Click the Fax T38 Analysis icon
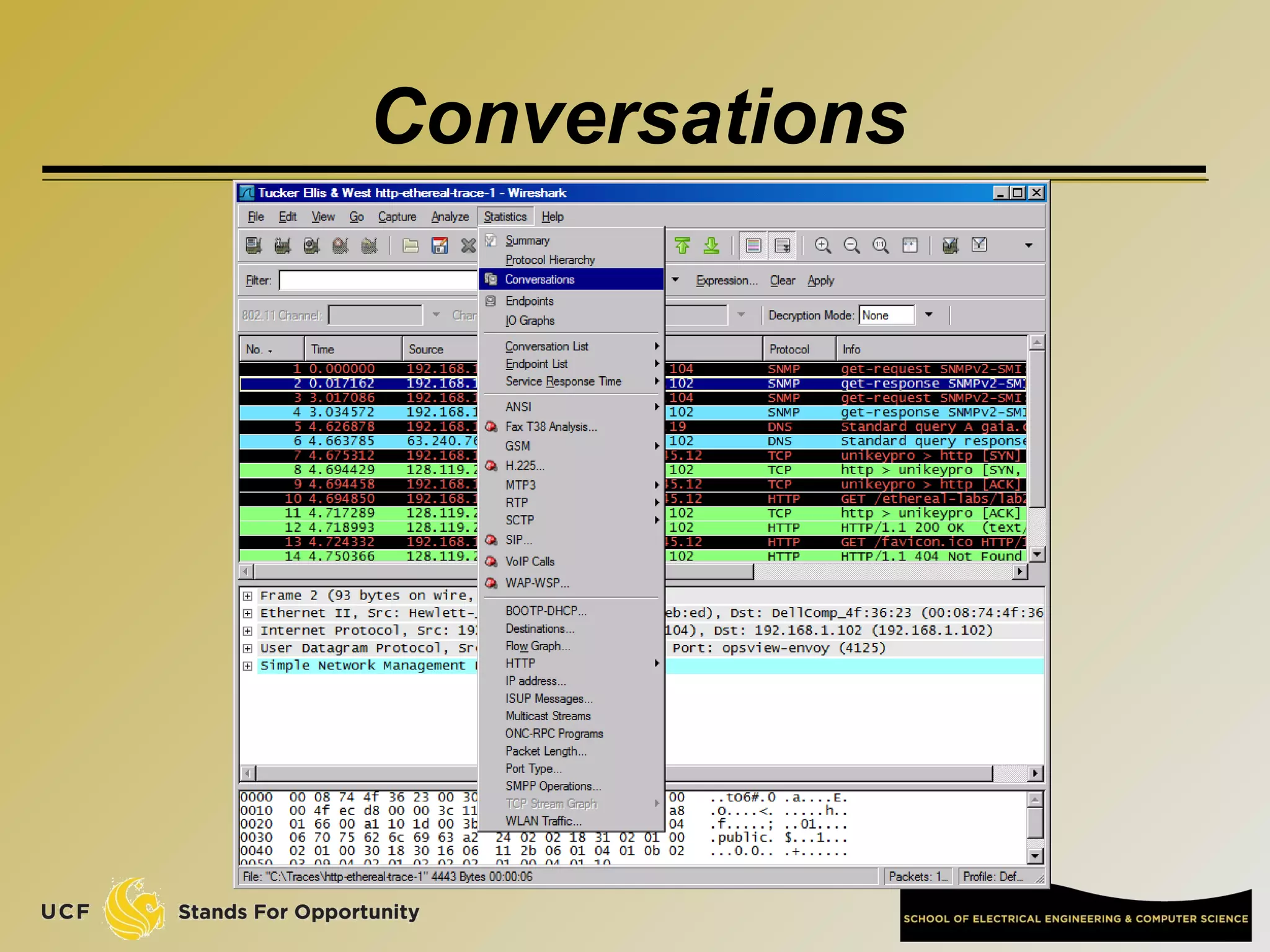1270x952 pixels. click(x=491, y=427)
